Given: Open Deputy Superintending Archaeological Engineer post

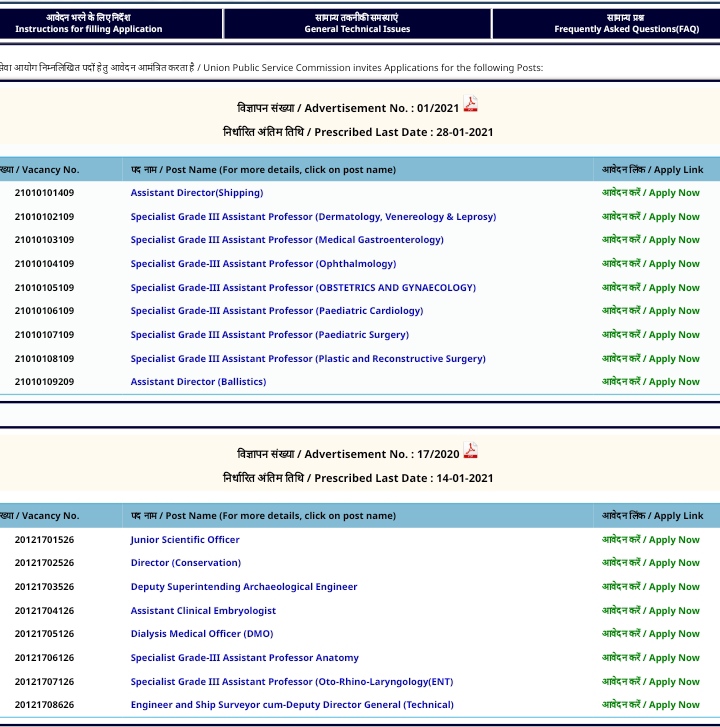Looking at the screenshot, I should (244, 587).
